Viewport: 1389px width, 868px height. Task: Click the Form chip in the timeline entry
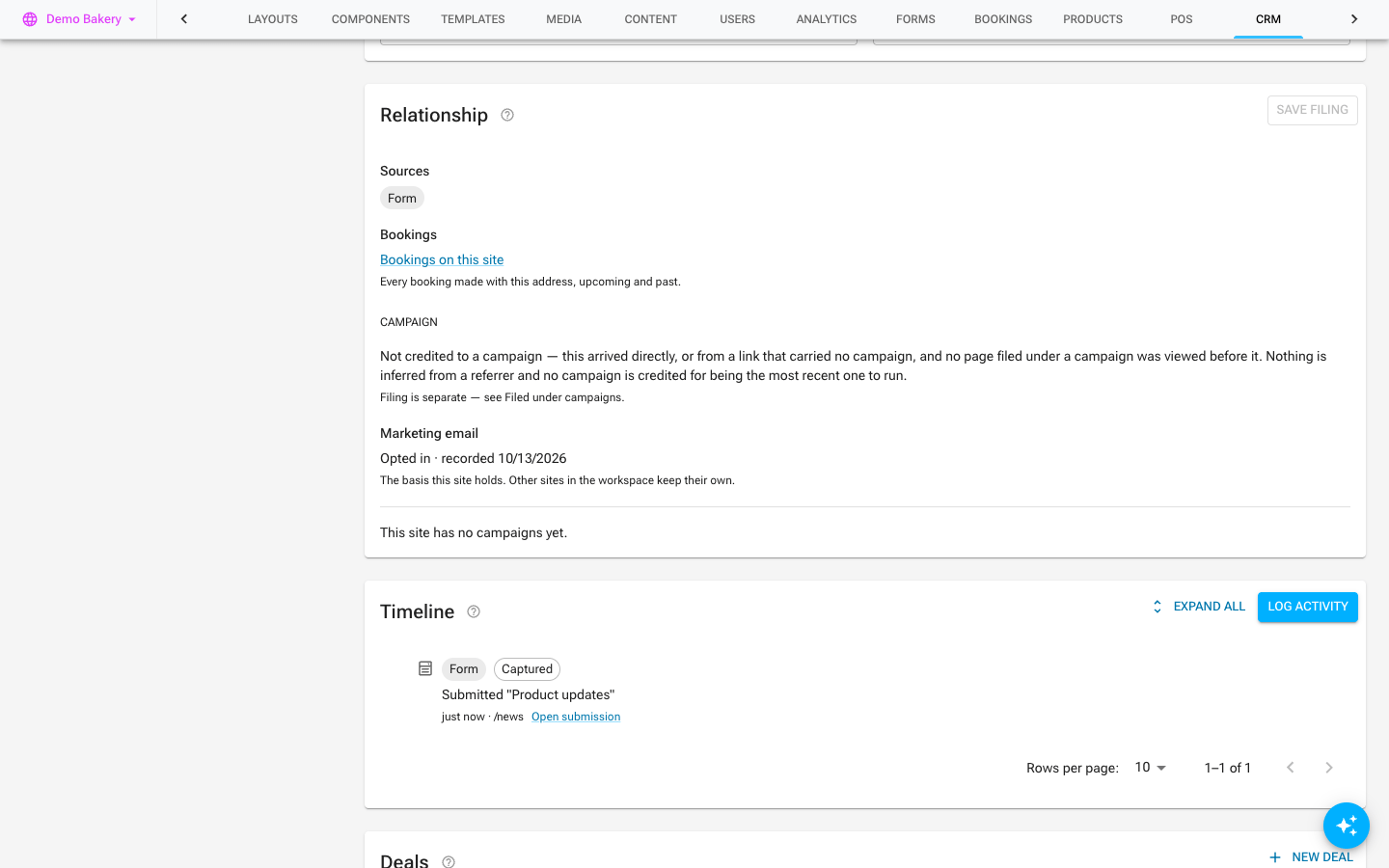coord(464,669)
